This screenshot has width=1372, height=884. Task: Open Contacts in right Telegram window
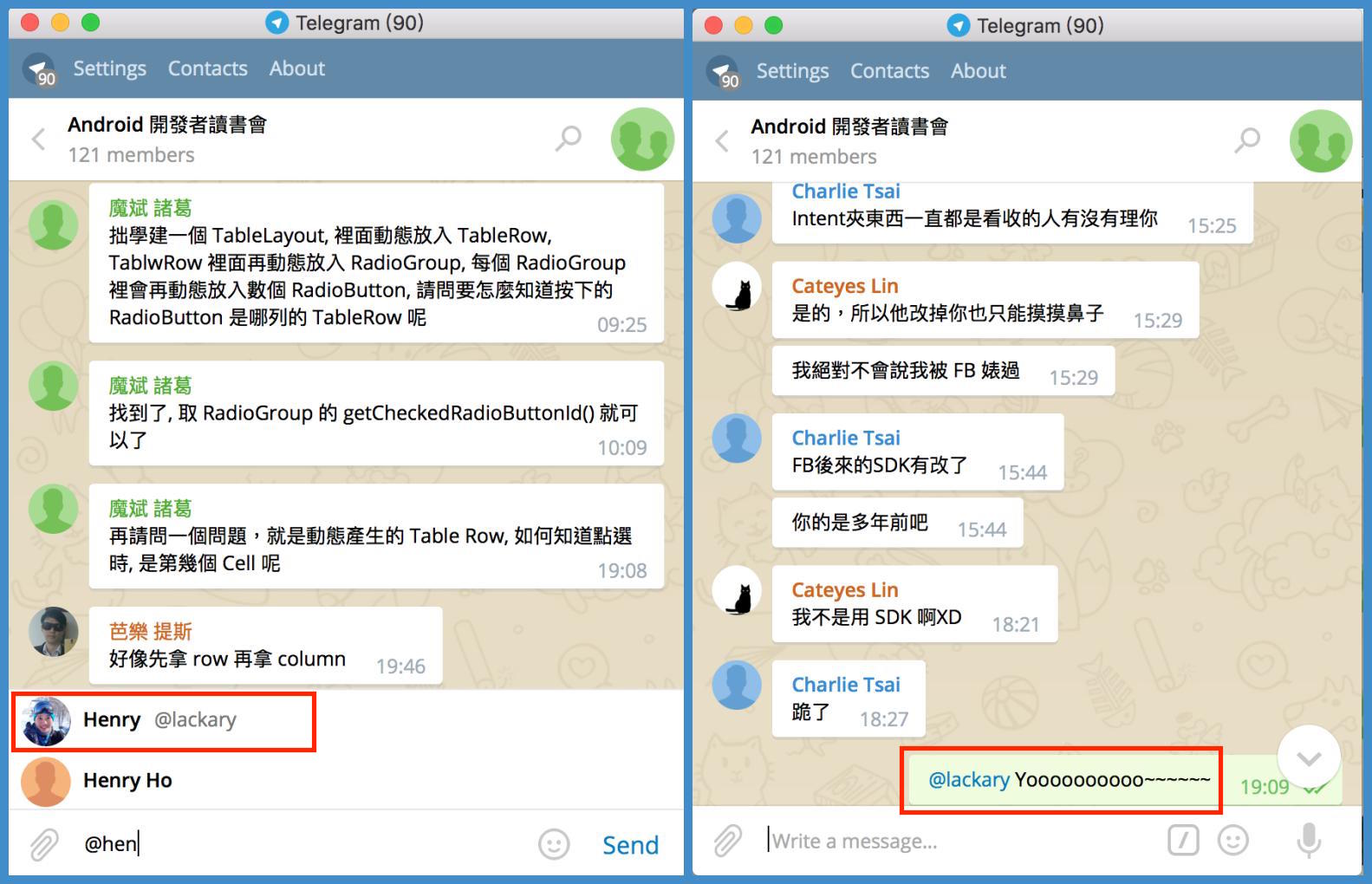[x=889, y=71]
